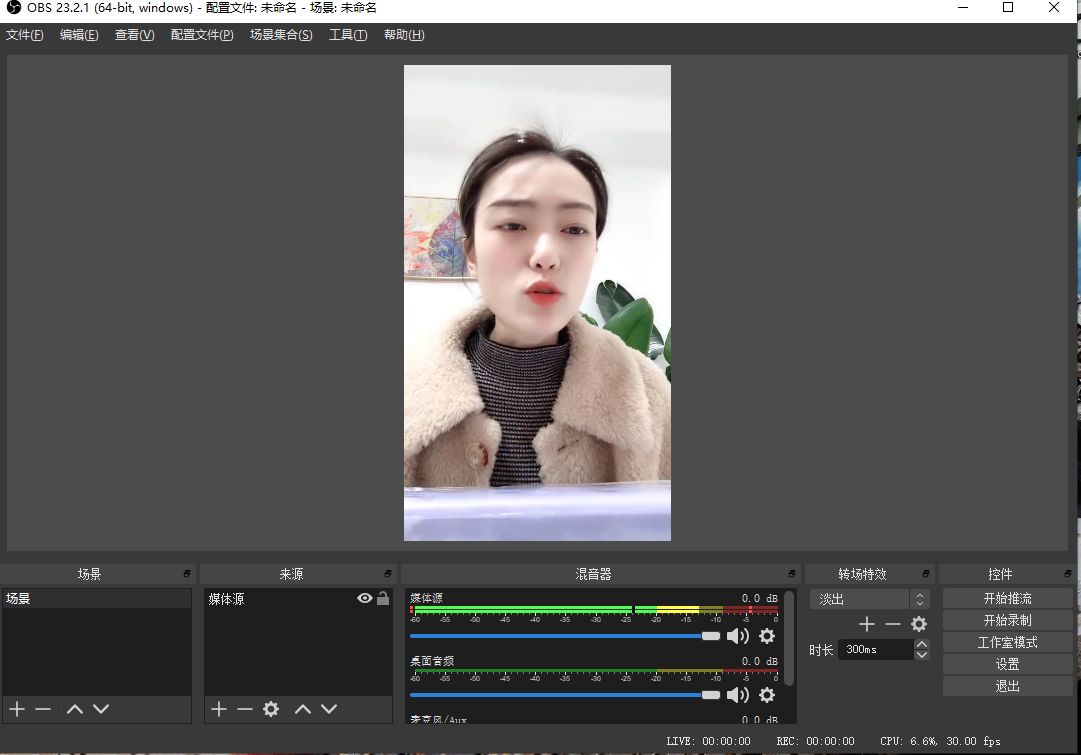This screenshot has width=1081, height=755.
Task: Move the source down in 来源 list
Action: [329, 709]
